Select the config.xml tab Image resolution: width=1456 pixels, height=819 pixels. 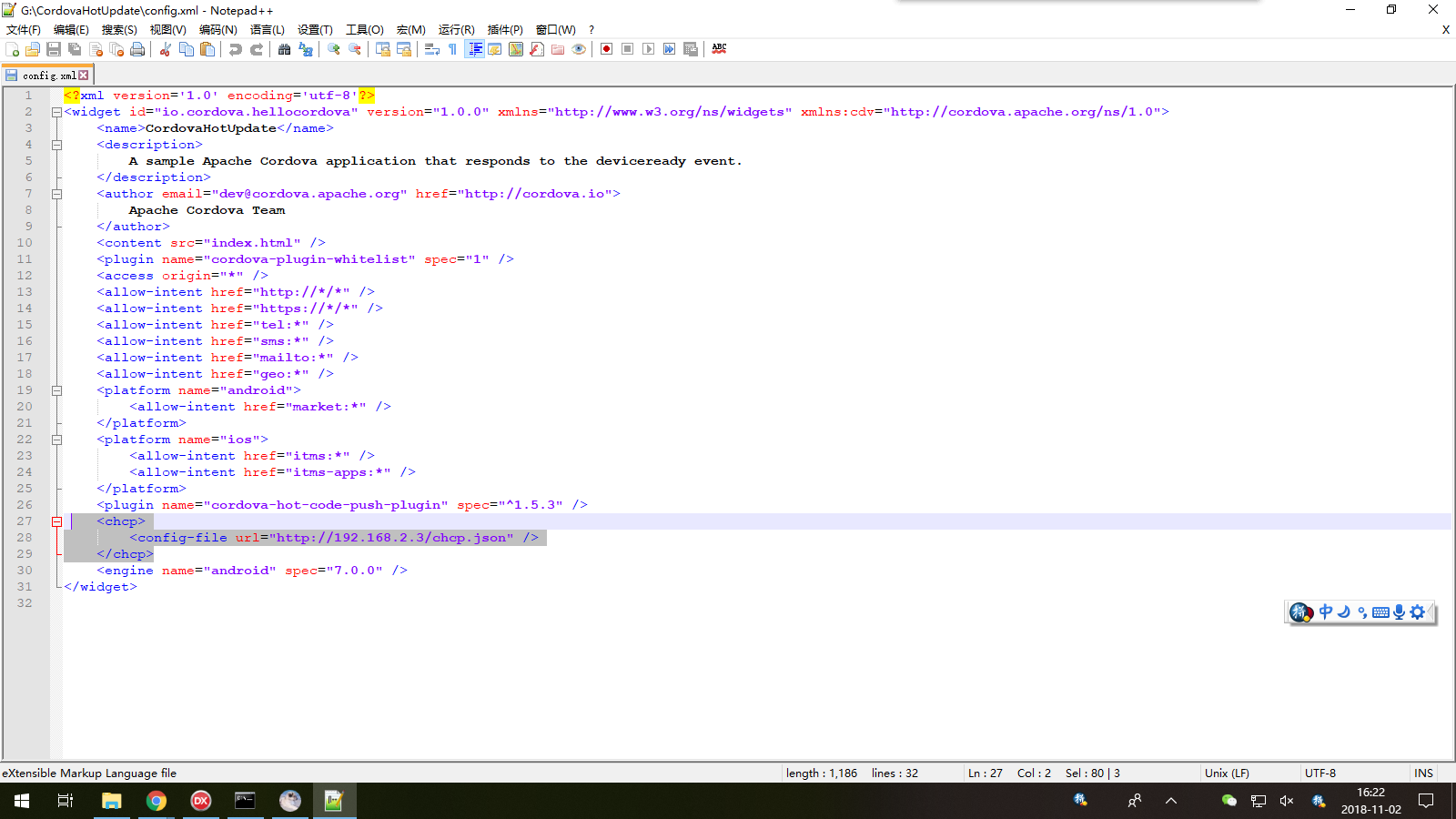click(47, 76)
